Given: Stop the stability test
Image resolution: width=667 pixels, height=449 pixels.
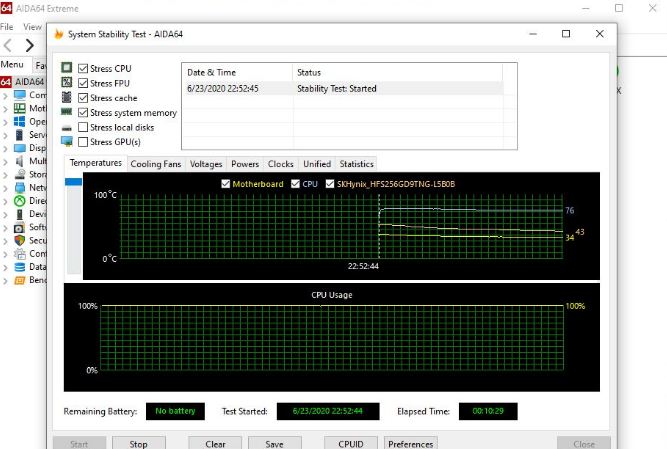Looking at the screenshot, I should pos(139,443).
